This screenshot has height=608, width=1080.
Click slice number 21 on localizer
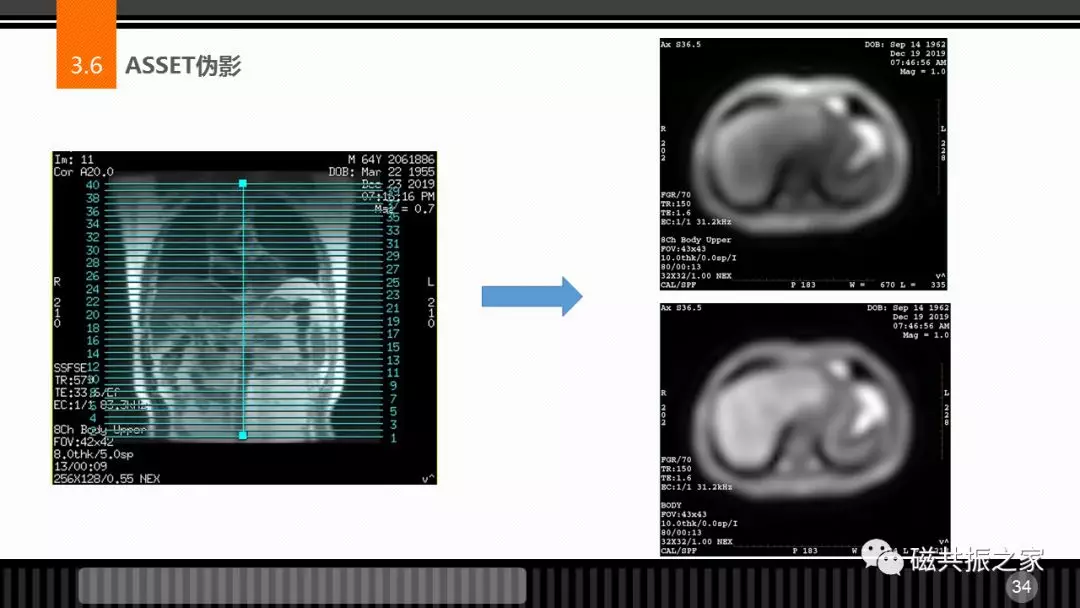(393, 308)
